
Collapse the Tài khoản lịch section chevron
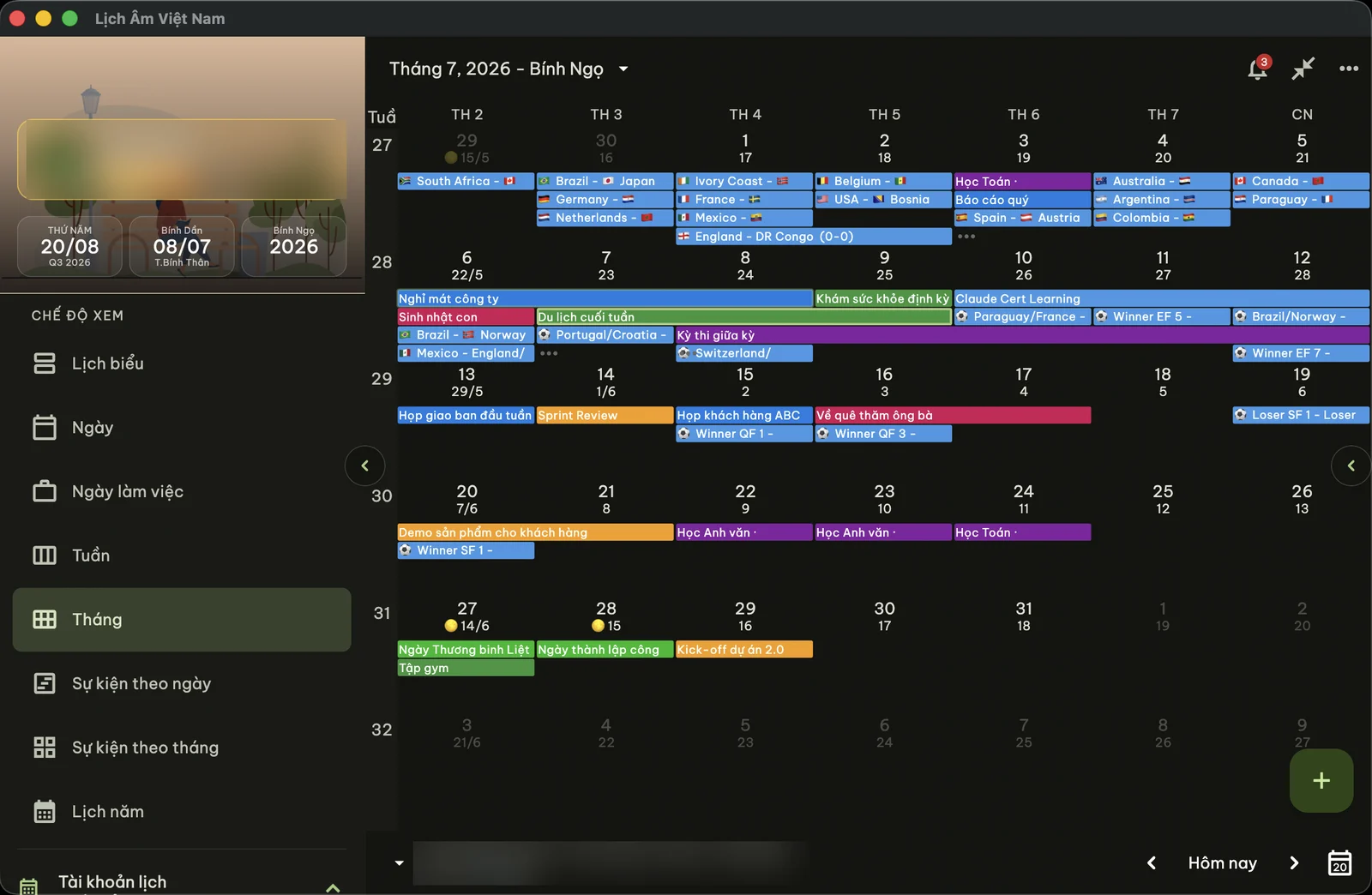pos(333,887)
